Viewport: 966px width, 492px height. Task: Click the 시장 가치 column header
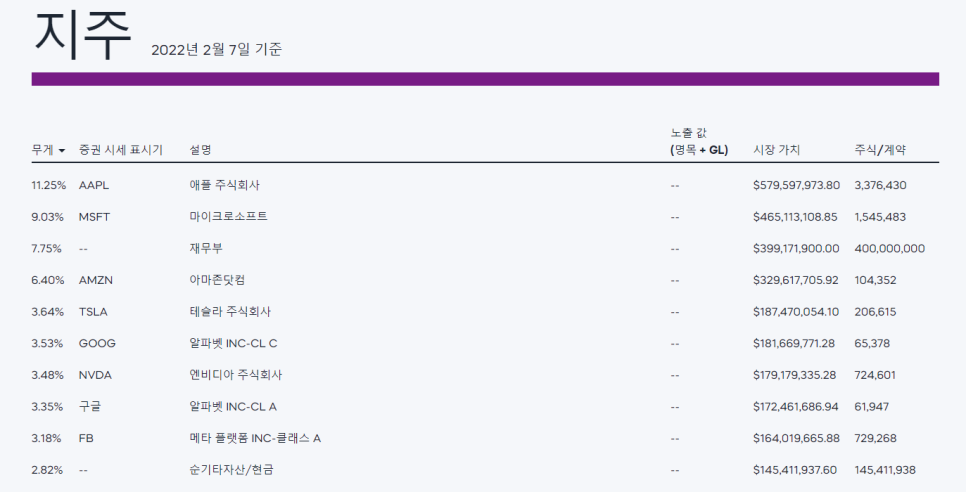point(776,150)
